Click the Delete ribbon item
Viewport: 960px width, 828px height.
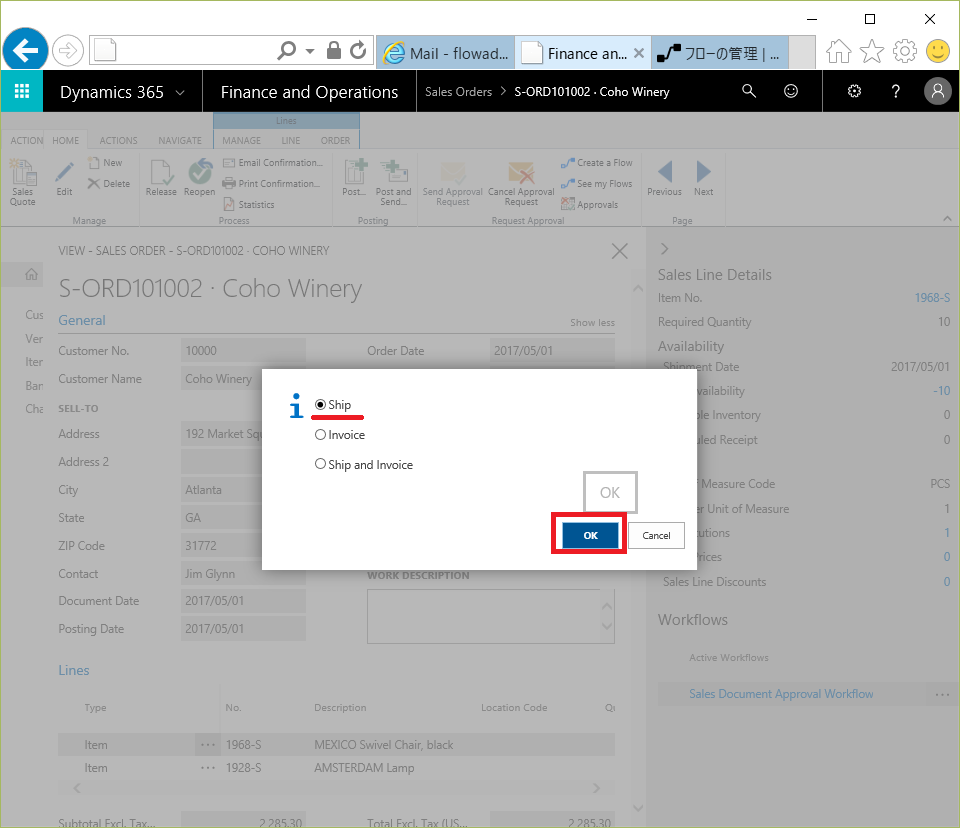109,184
